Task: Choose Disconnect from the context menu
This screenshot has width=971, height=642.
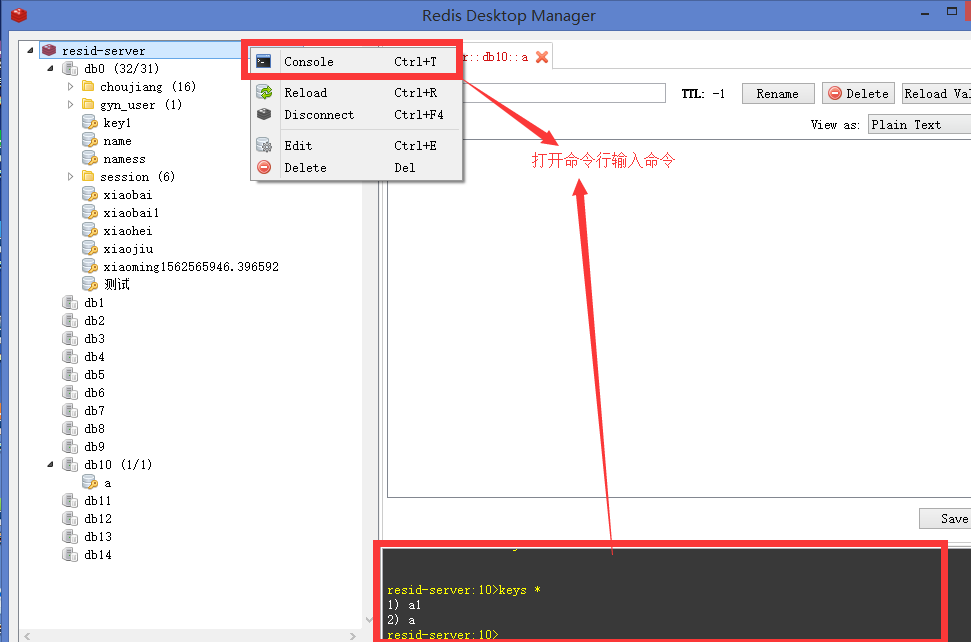Action: coord(357,115)
